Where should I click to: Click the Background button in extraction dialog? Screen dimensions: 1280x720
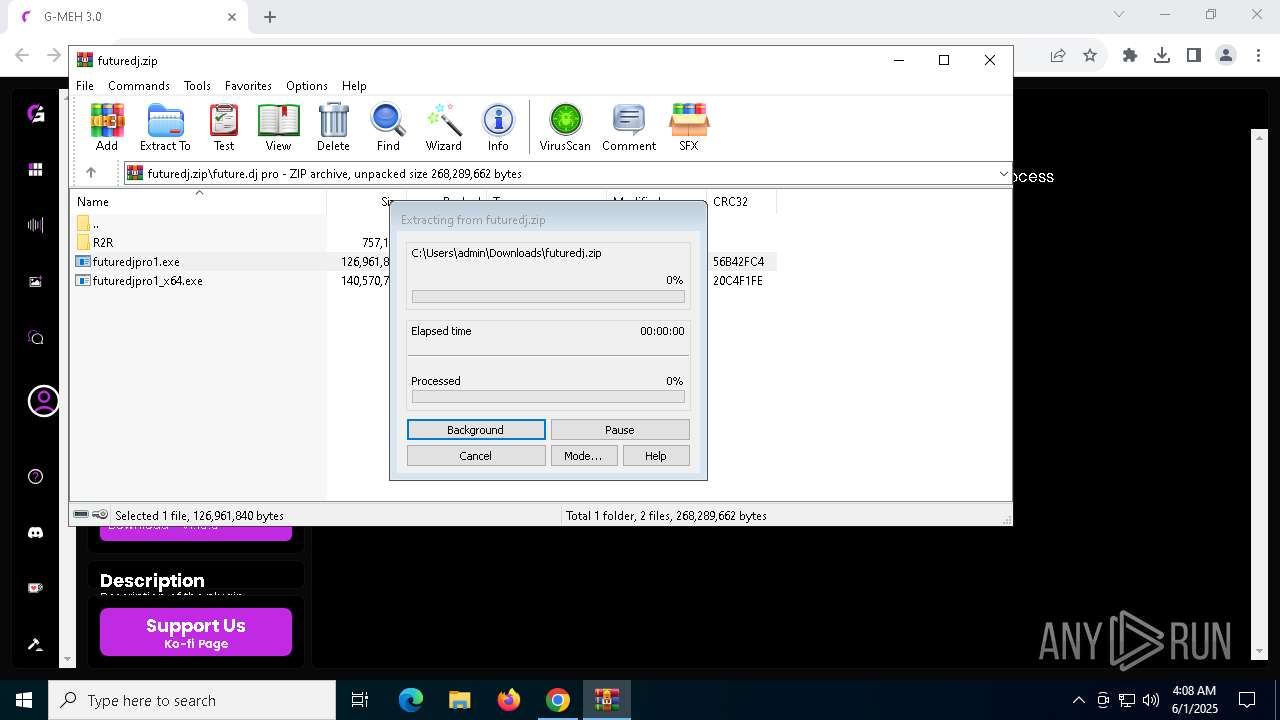[476, 430]
